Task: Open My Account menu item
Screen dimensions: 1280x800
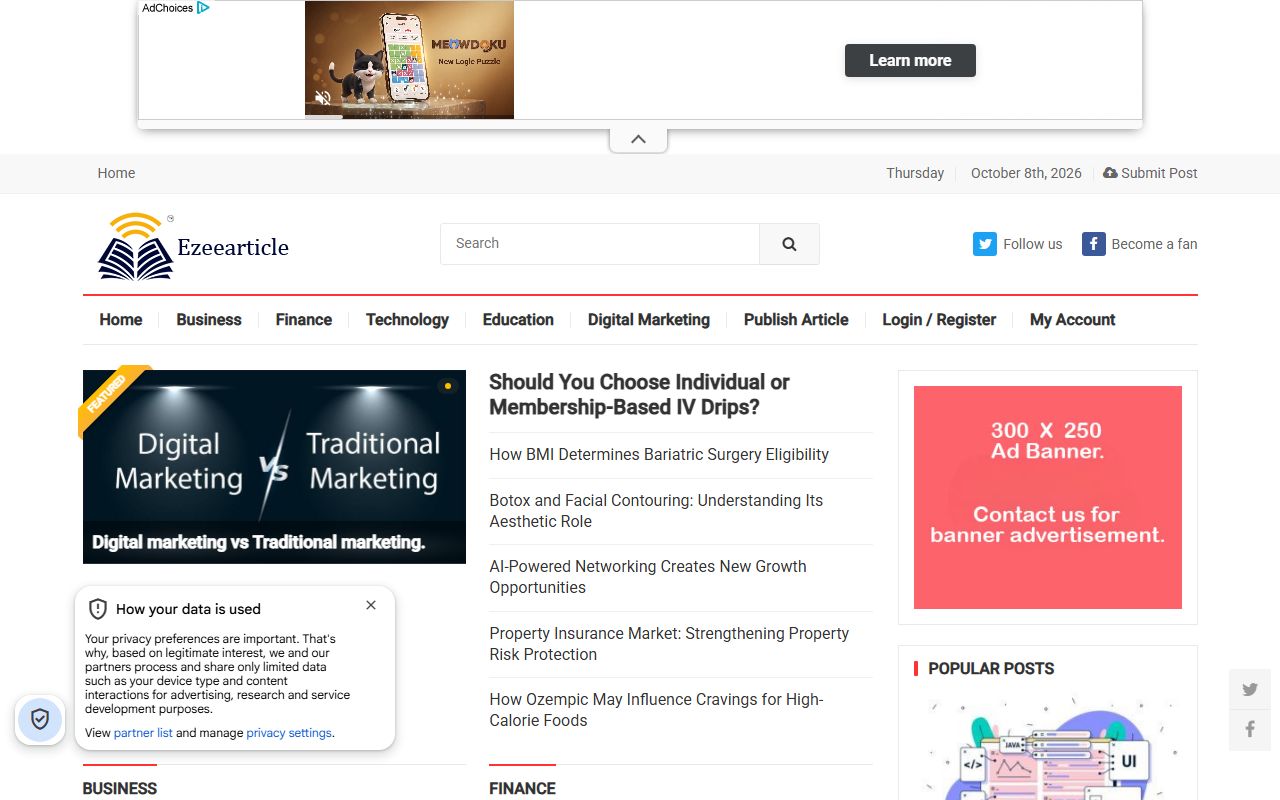Action: (x=1072, y=320)
